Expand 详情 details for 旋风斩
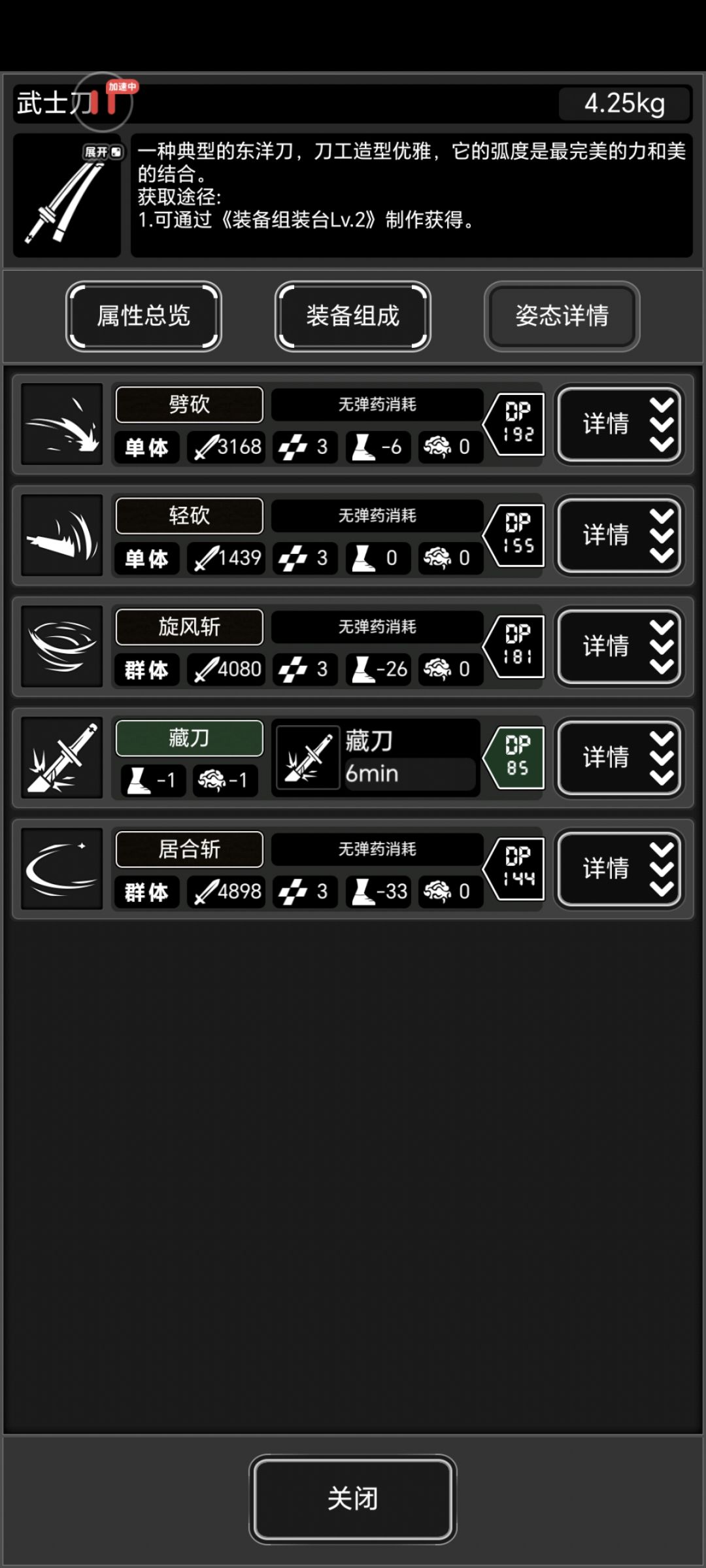706x1568 pixels. click(619, 647)
